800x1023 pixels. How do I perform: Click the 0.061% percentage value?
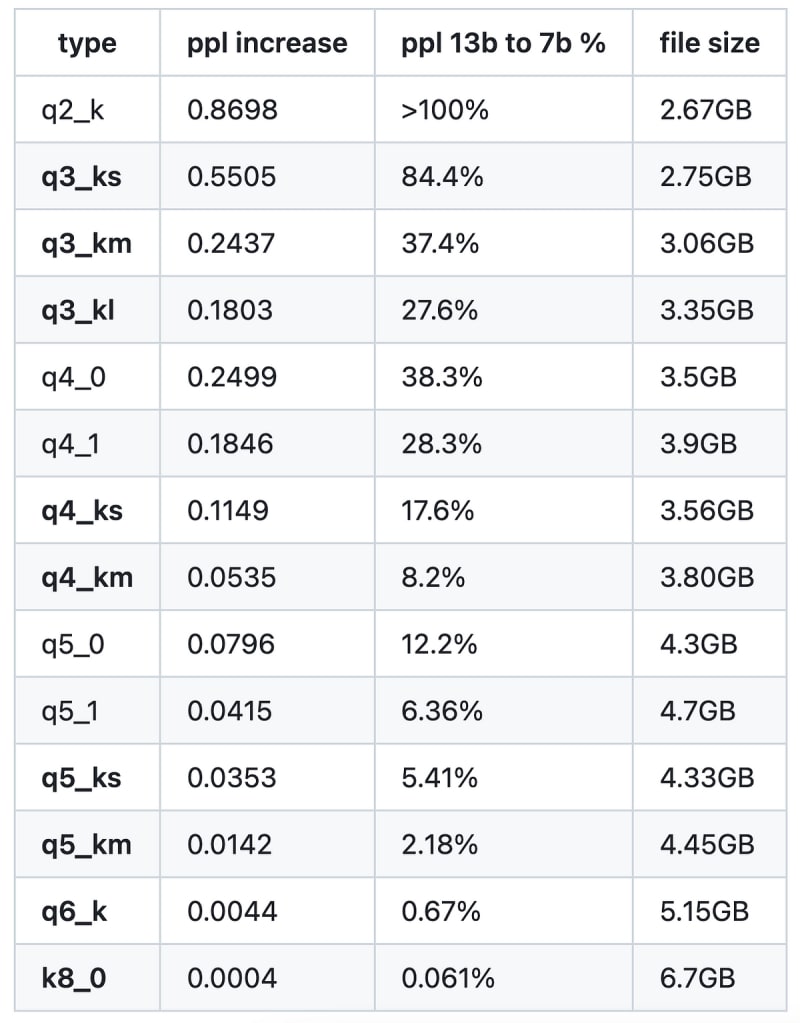[x=448, y=978]
